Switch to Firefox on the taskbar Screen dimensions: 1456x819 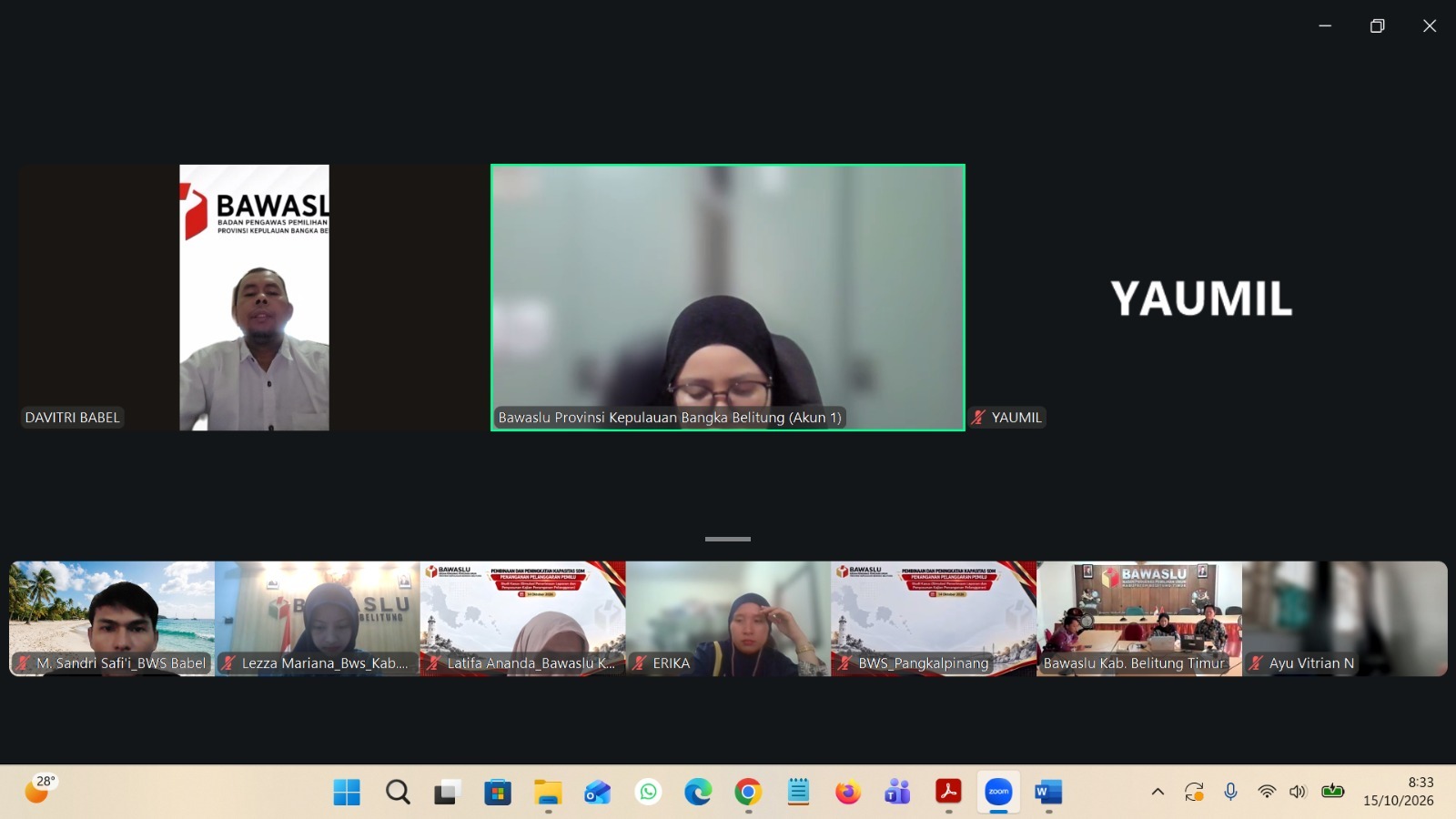(848, 793)
